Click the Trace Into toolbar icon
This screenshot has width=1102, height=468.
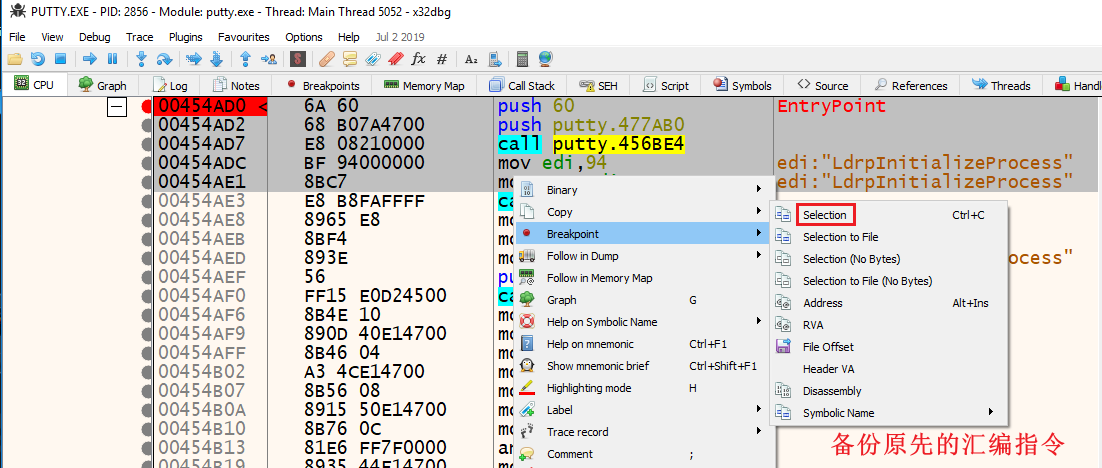[193, 59]
